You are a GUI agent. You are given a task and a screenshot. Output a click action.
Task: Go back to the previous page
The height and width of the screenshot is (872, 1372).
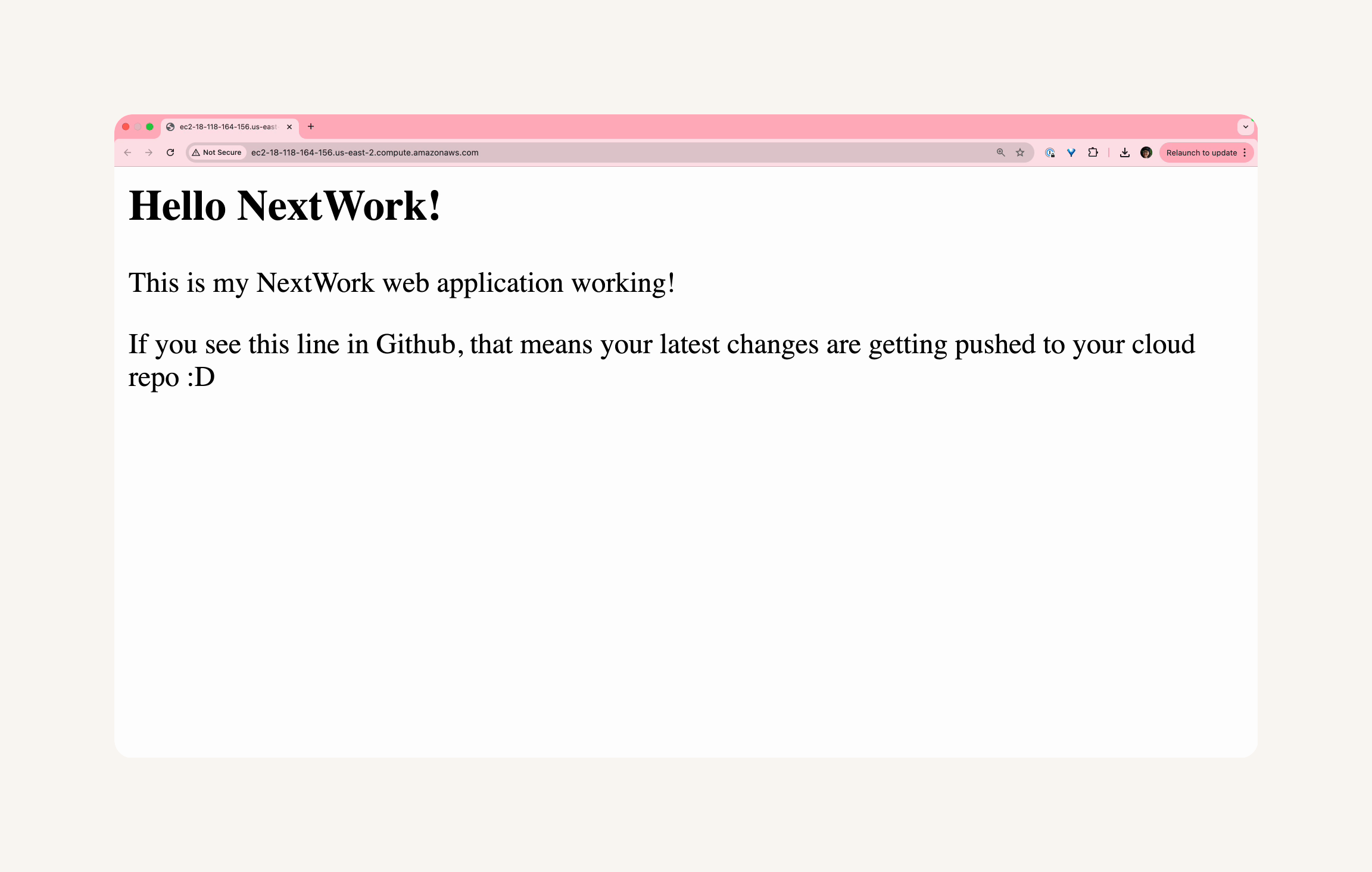coord(127,152)
